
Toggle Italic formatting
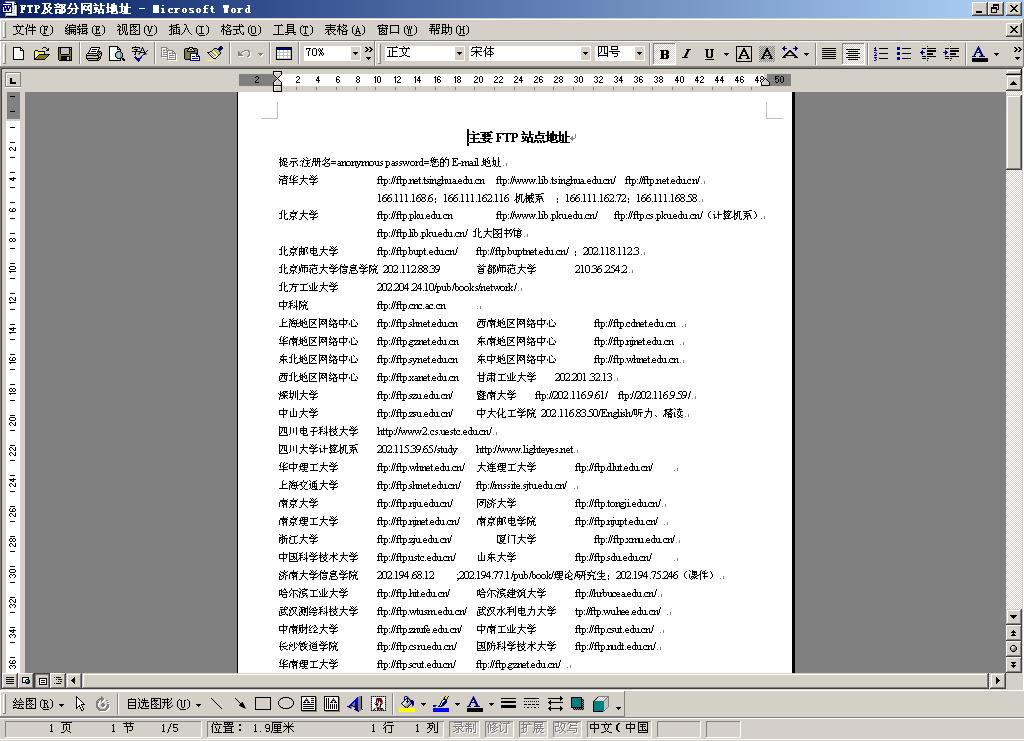pos(686,54)
